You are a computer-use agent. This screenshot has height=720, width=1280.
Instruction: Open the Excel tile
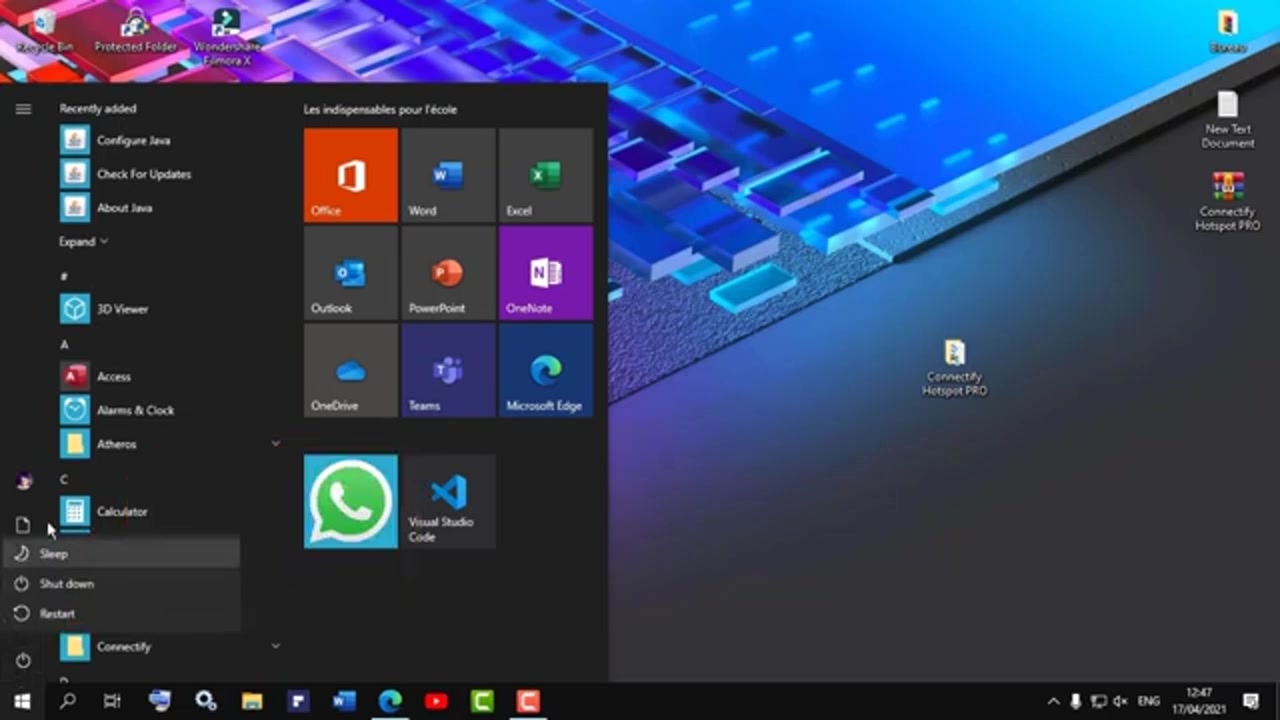click(x=545, y=175)
